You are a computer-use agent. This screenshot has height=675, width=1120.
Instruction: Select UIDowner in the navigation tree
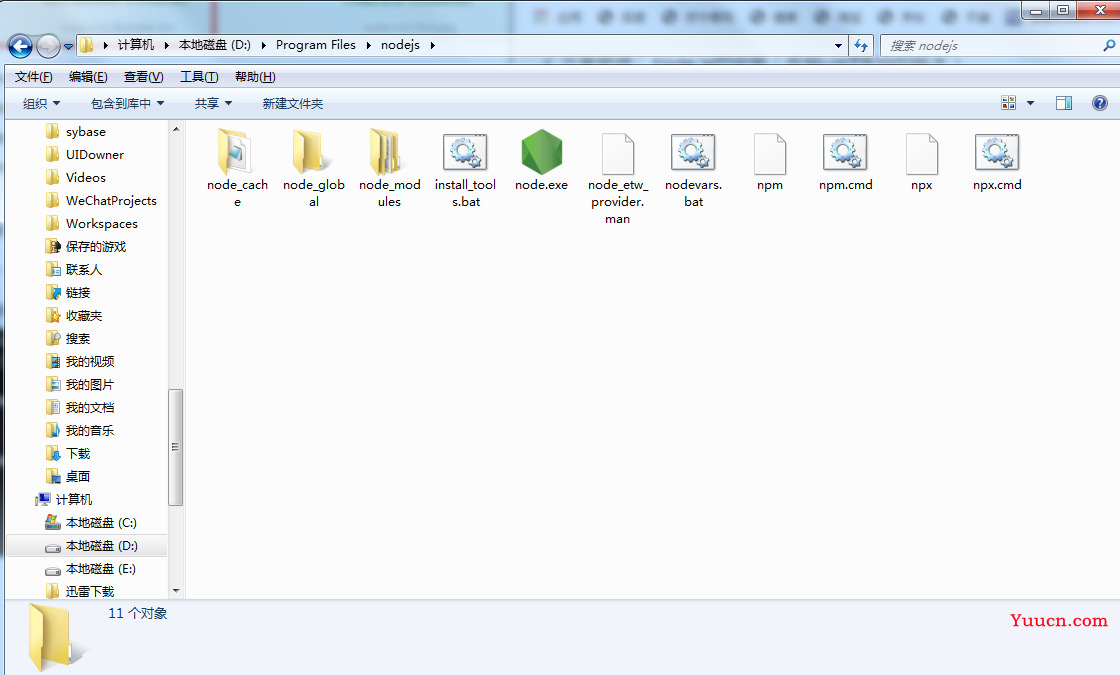95,154
